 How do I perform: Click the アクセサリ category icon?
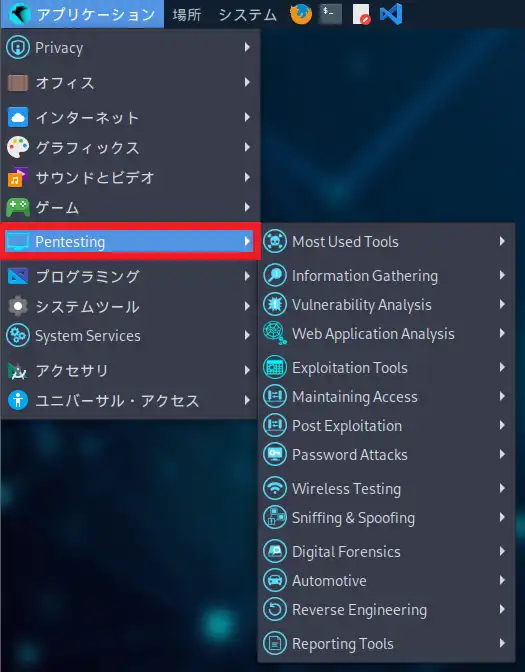click(18, 371)
